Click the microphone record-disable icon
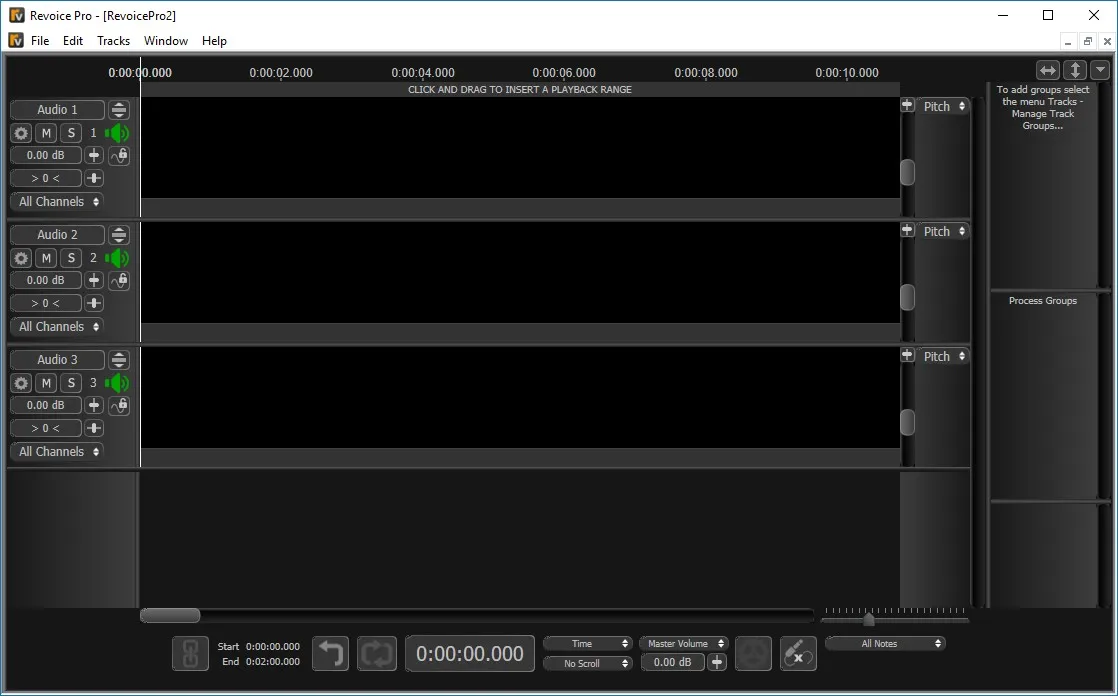 [799, 653]
